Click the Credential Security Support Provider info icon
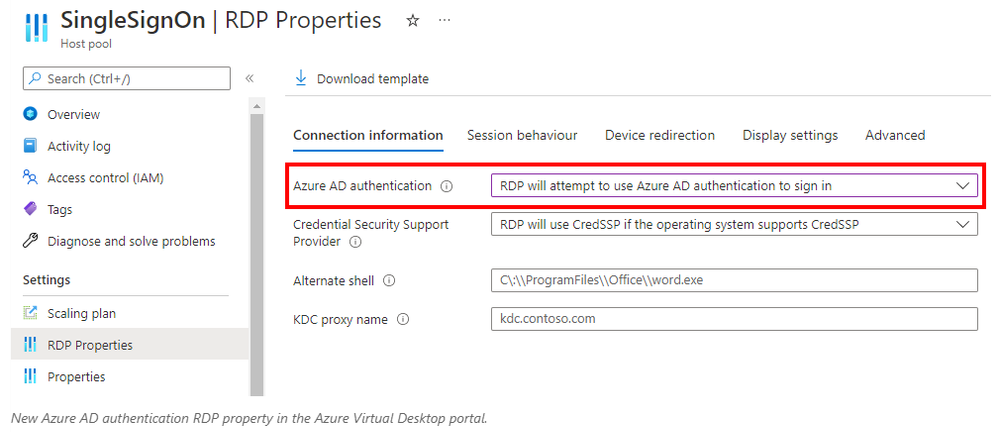999x432 pixels. [356, 242]
